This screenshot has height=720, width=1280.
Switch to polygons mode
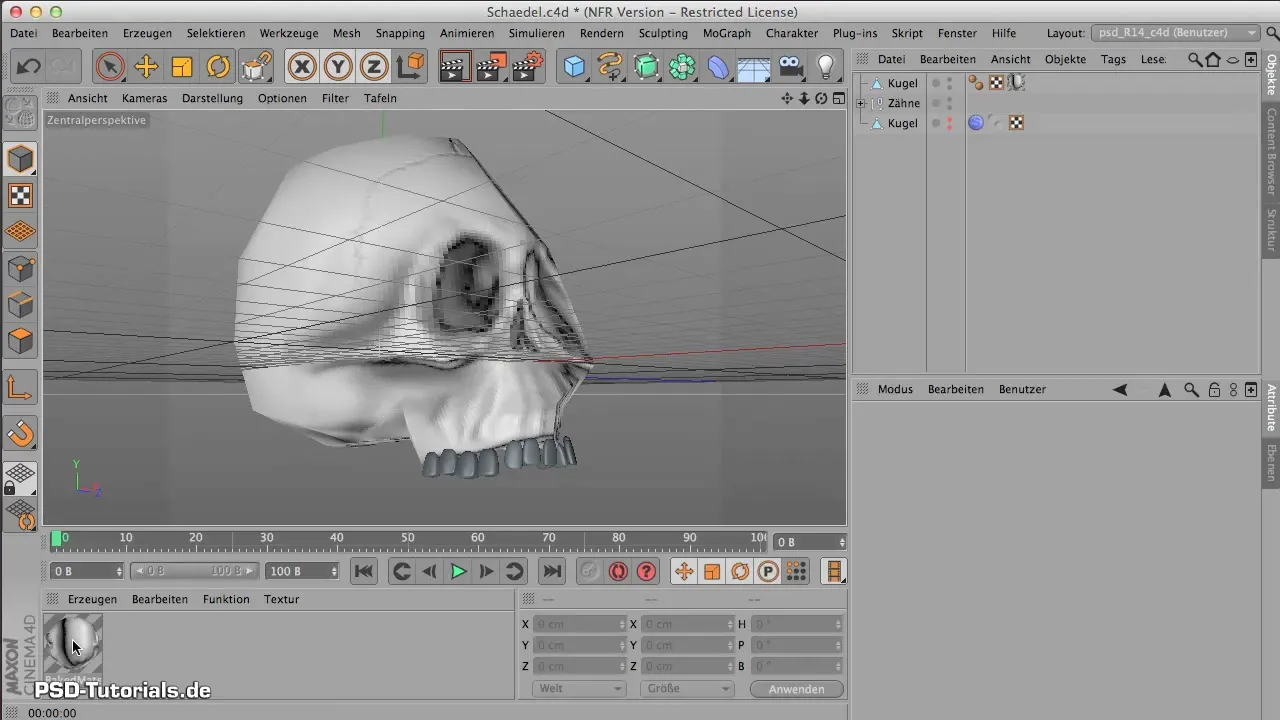click(x=21, y=340)
